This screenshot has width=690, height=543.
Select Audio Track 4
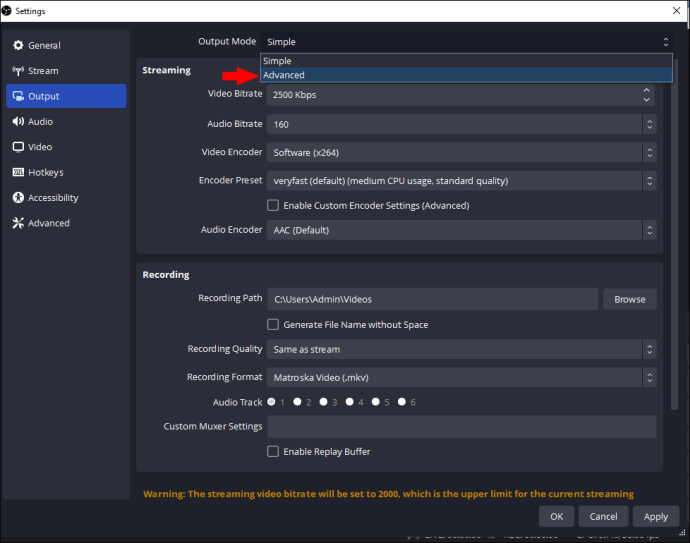[x=349, y=402]
